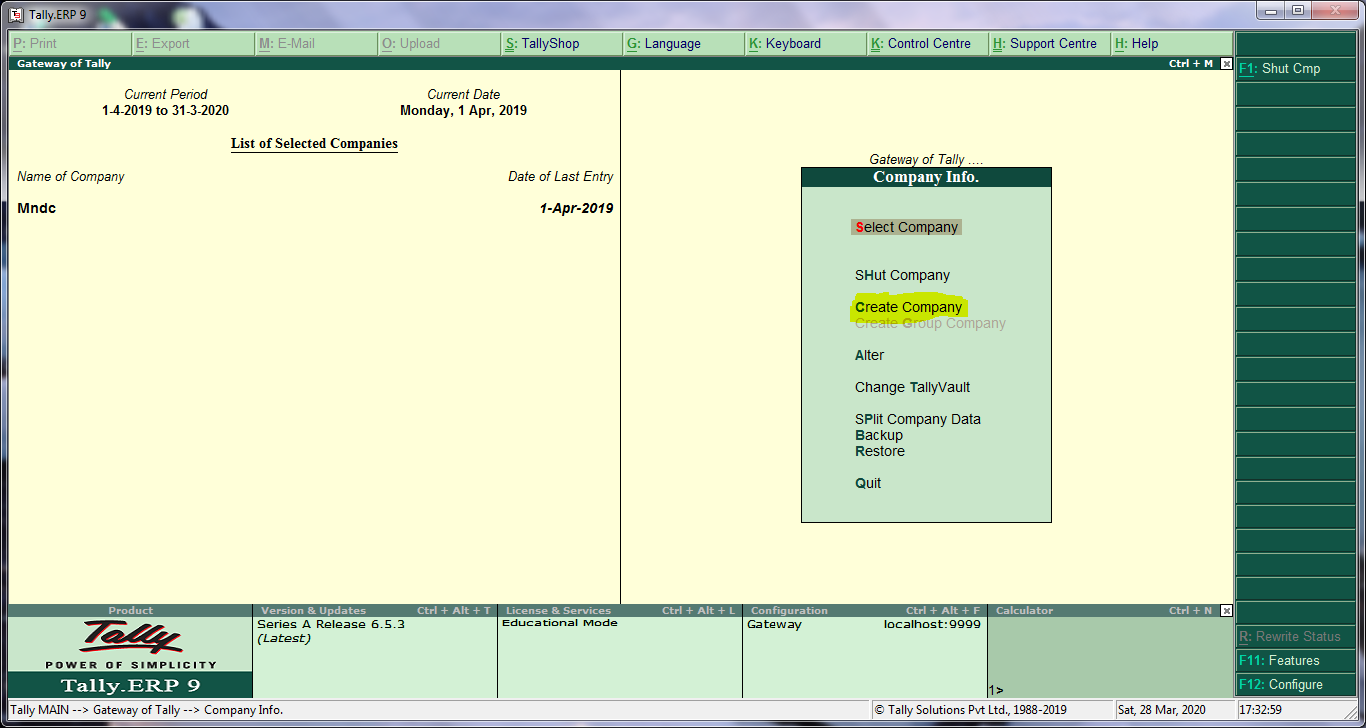Screen dimensions: 1366x728
Task: Click the Company Info. menu title
Action: point(926,177)
